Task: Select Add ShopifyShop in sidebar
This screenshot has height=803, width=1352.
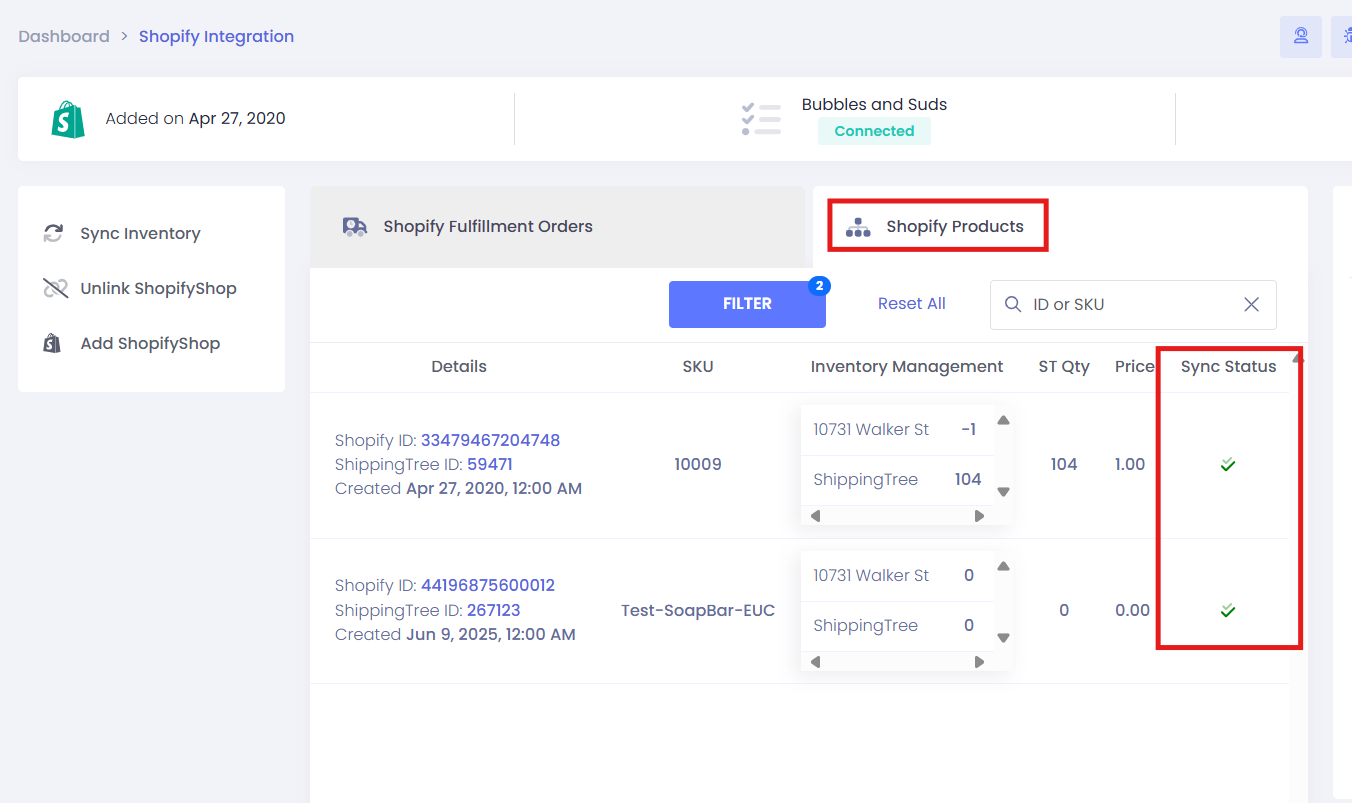Action: 151,343
